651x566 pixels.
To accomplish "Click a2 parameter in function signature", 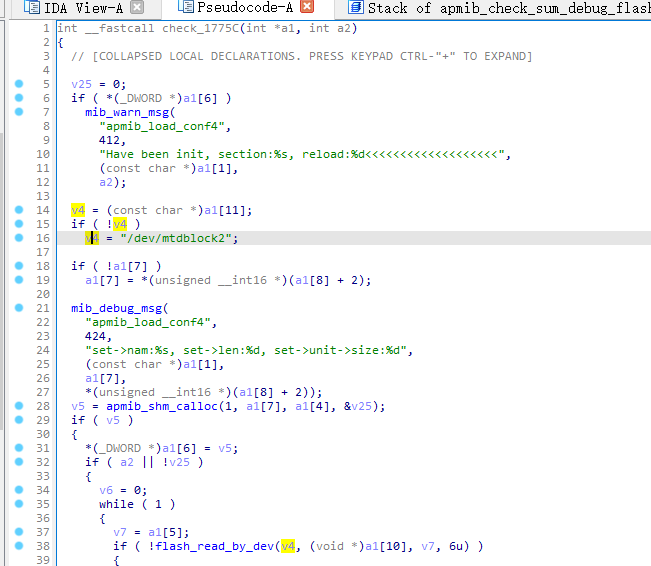I will 343,28.
